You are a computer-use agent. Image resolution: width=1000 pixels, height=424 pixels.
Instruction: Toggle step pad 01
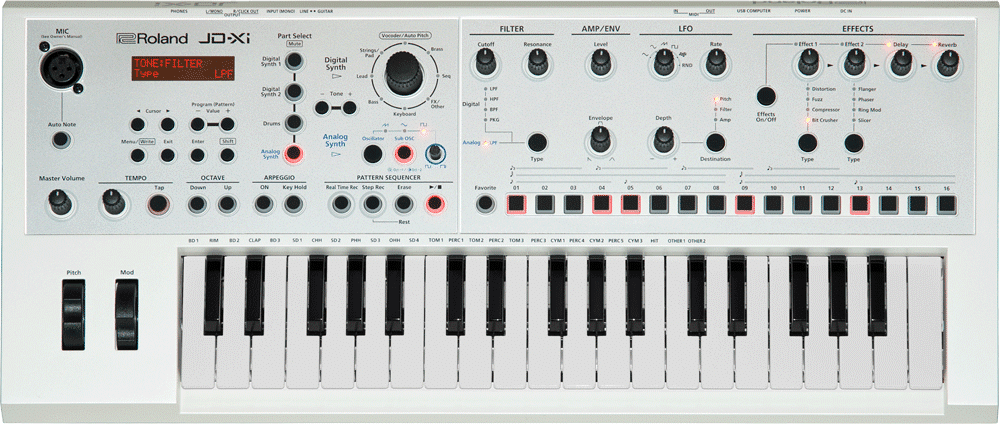tap(516, 204)
